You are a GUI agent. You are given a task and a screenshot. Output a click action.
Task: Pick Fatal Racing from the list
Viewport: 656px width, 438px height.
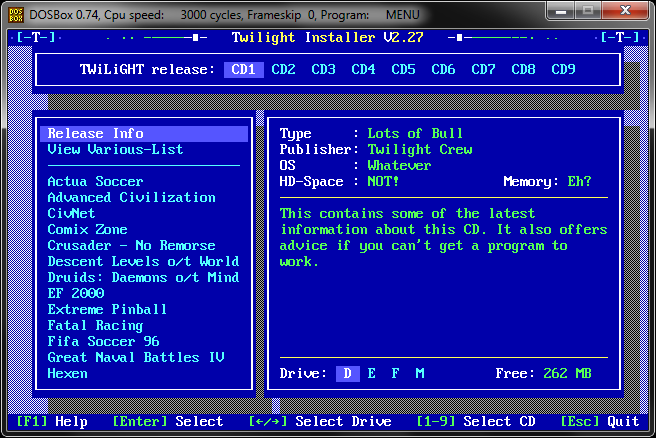[x=95, y=325]
